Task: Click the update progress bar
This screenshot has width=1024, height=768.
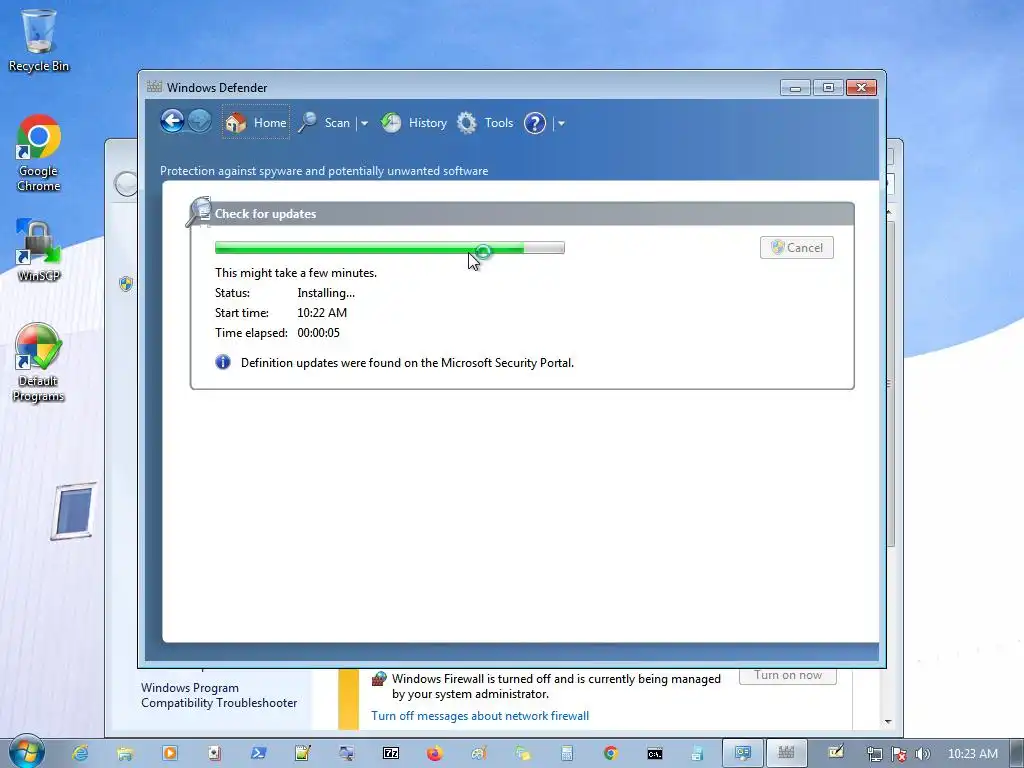Action: point(390,248)
